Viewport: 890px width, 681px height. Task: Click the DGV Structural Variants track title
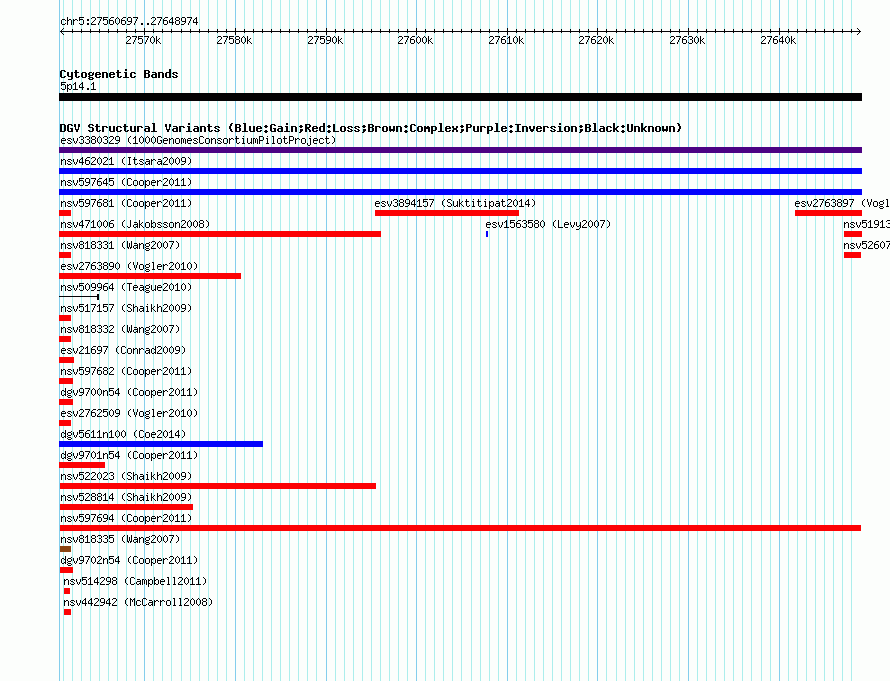click(x=371, y=128)
